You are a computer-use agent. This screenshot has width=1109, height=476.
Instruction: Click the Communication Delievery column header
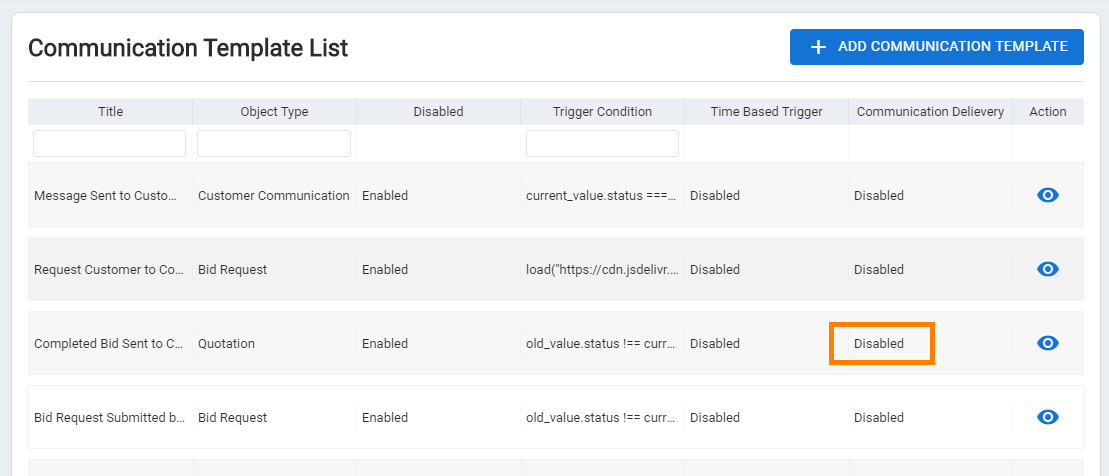pyautogui.click(x=931, y=112)
